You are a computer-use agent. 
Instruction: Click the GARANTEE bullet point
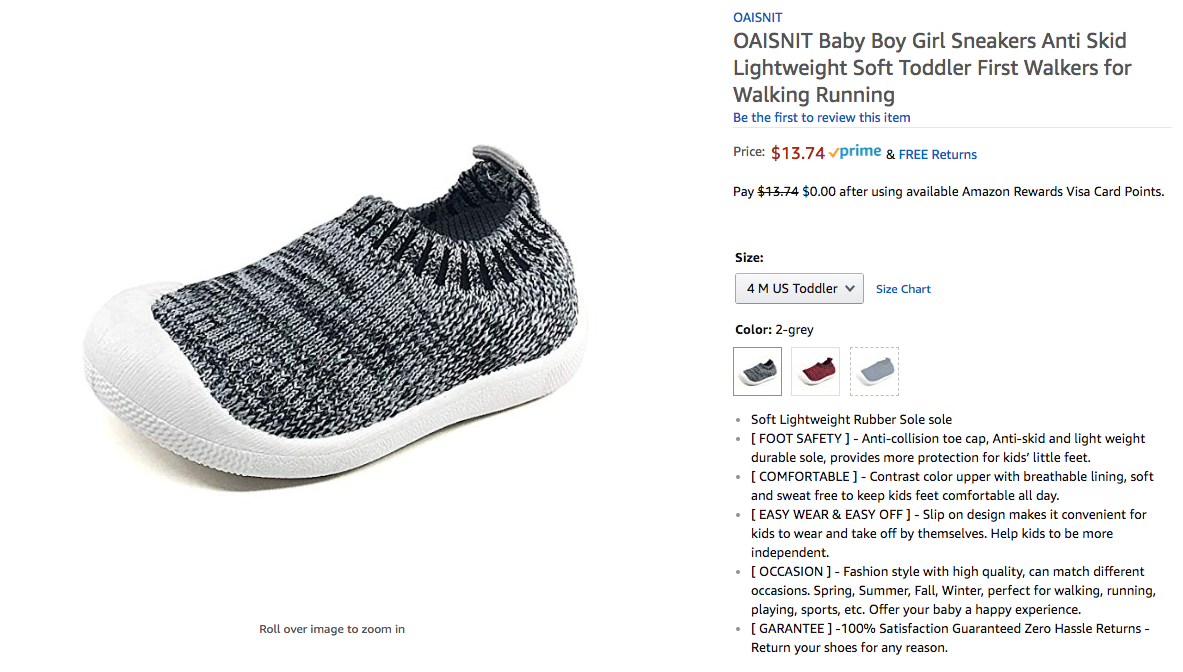point(950,638)
